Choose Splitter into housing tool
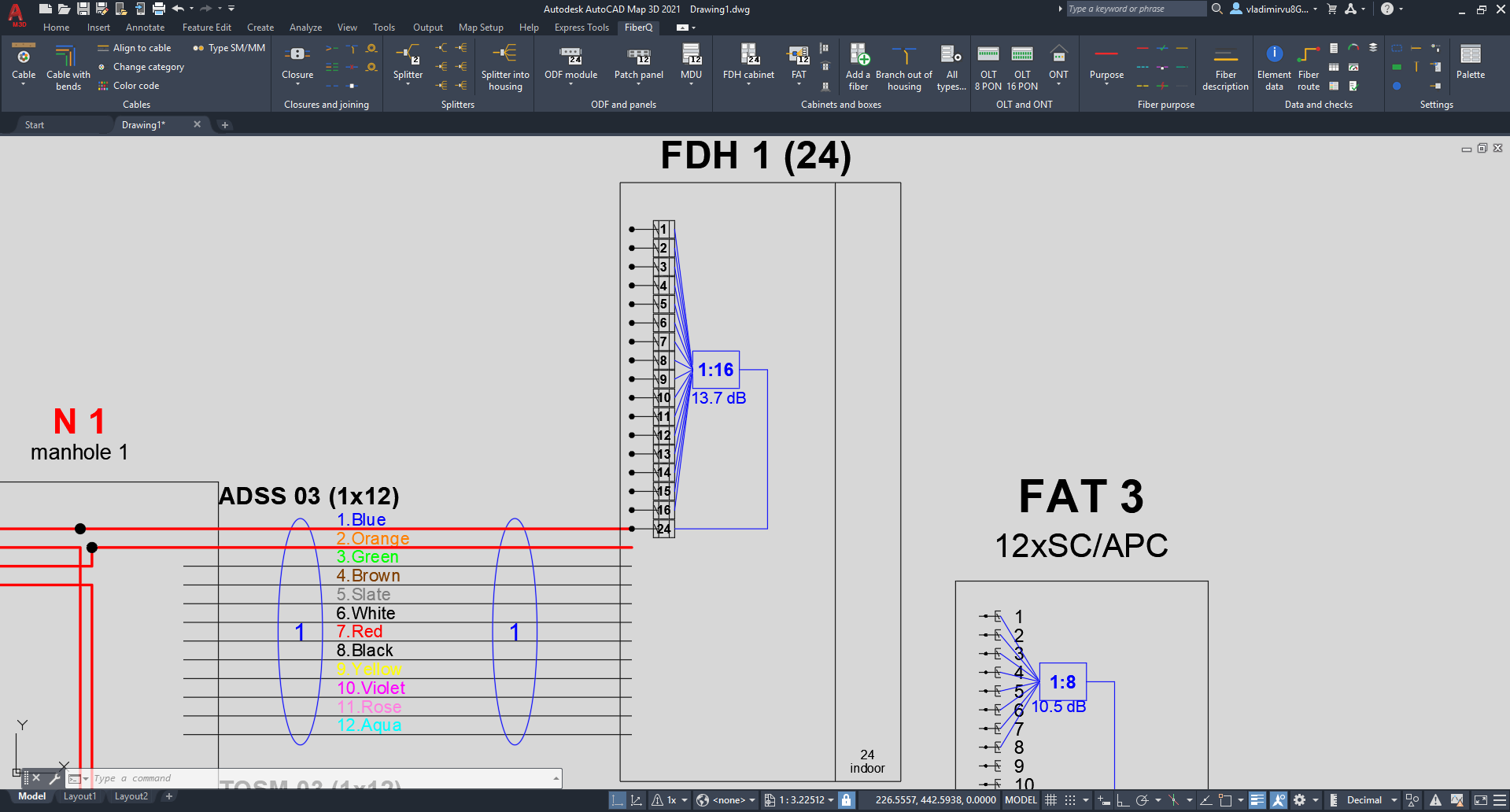The height and width of the screenshot is (812, 1510). [505, 67]
